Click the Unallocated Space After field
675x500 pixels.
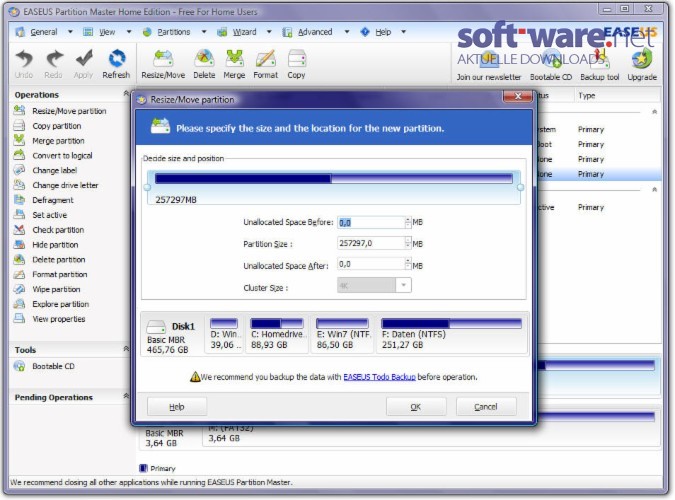[x=371, y=264]
